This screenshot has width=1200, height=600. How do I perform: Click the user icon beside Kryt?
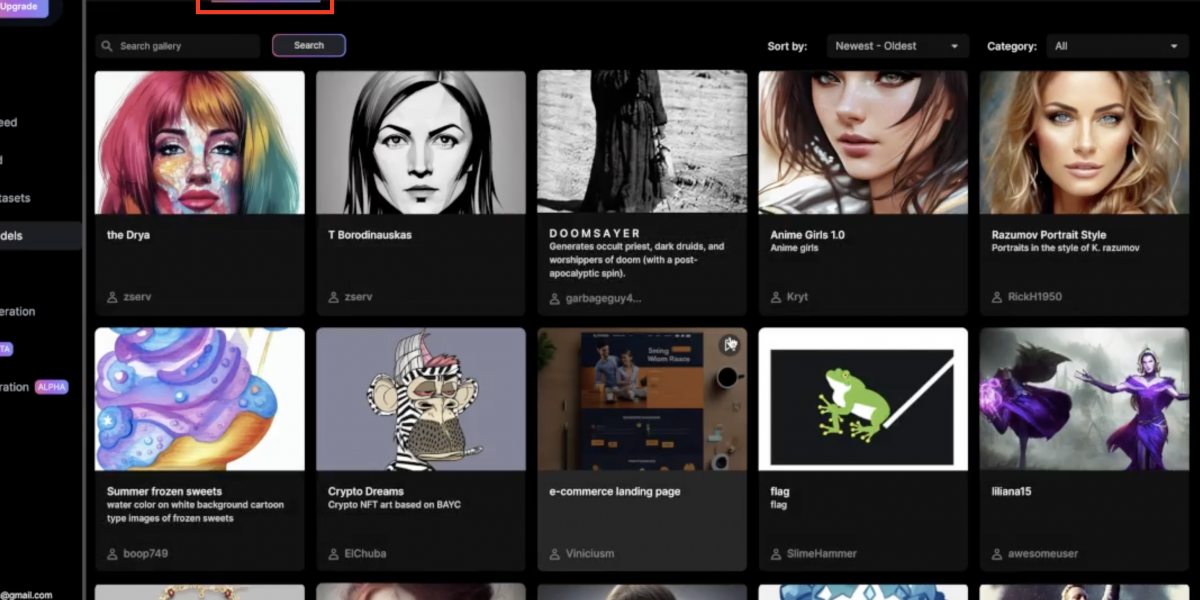[776, 297]
